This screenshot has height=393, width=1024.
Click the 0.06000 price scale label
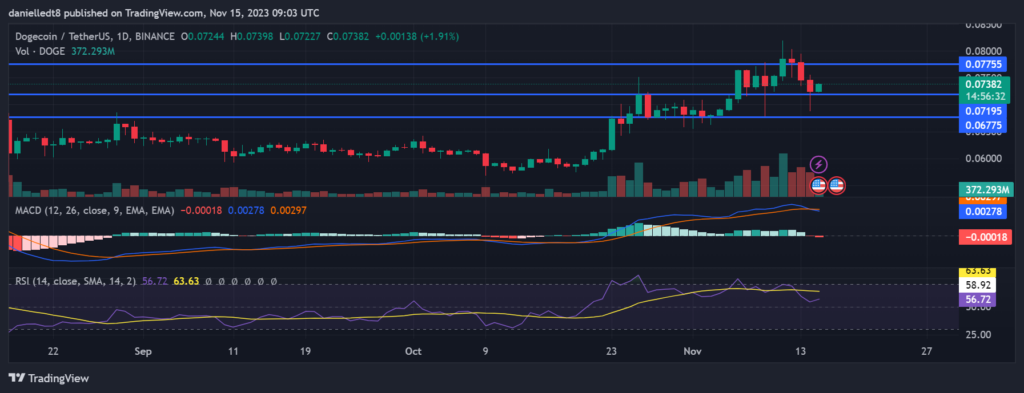tap(983, 159)
